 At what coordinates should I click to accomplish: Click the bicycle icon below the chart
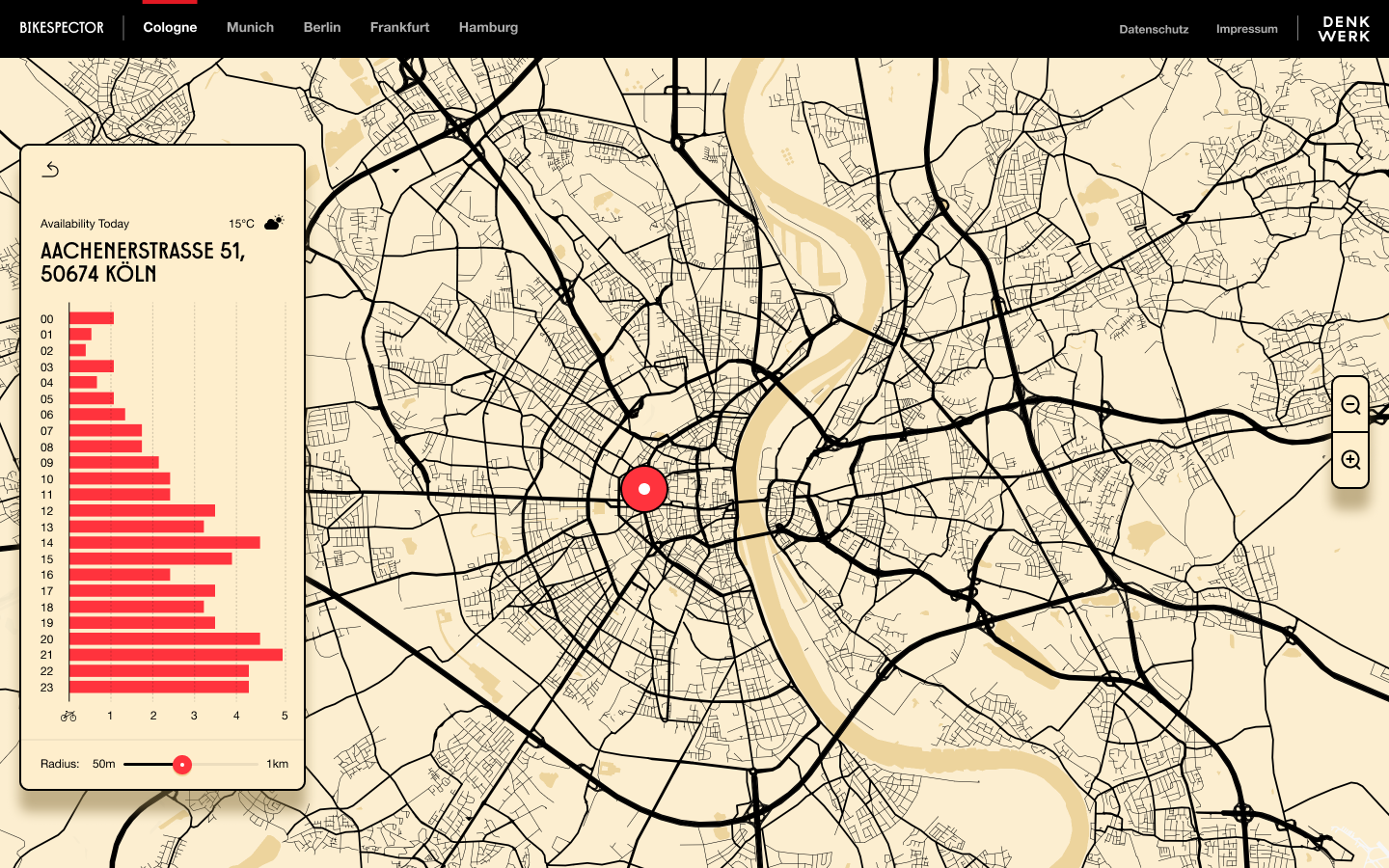(x=68, y=716)
